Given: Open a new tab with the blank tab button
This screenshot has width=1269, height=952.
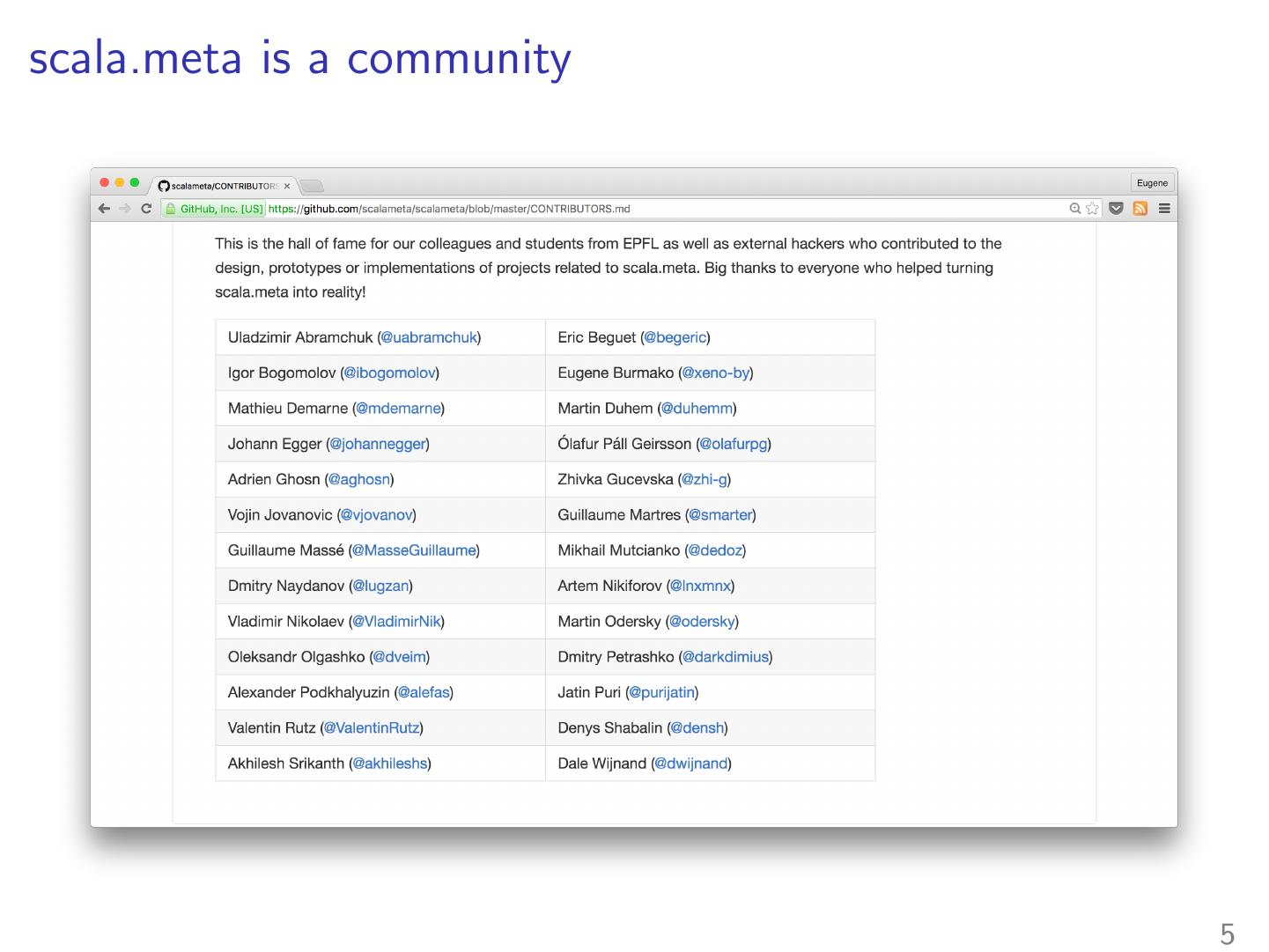Looking at the screenshot, I should 312,186.
